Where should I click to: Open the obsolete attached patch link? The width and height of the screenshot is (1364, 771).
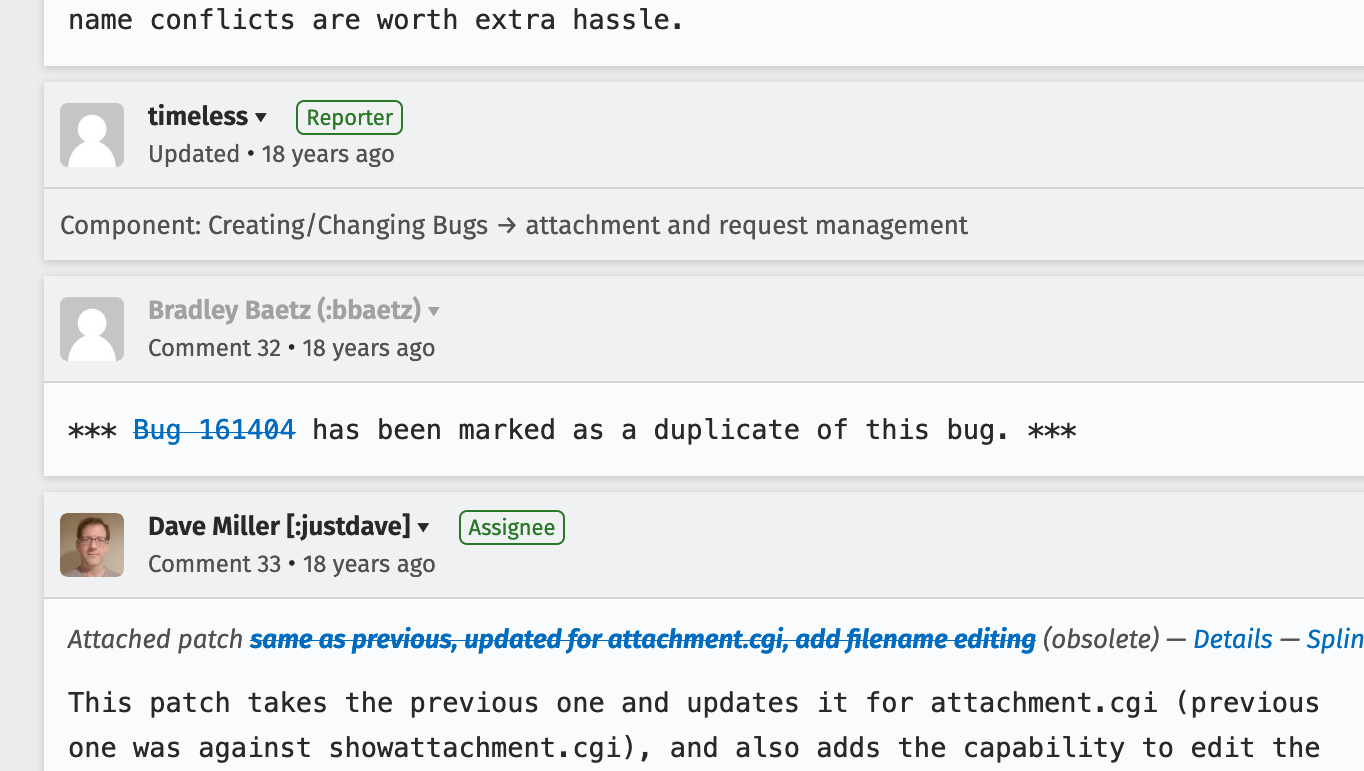643,639
